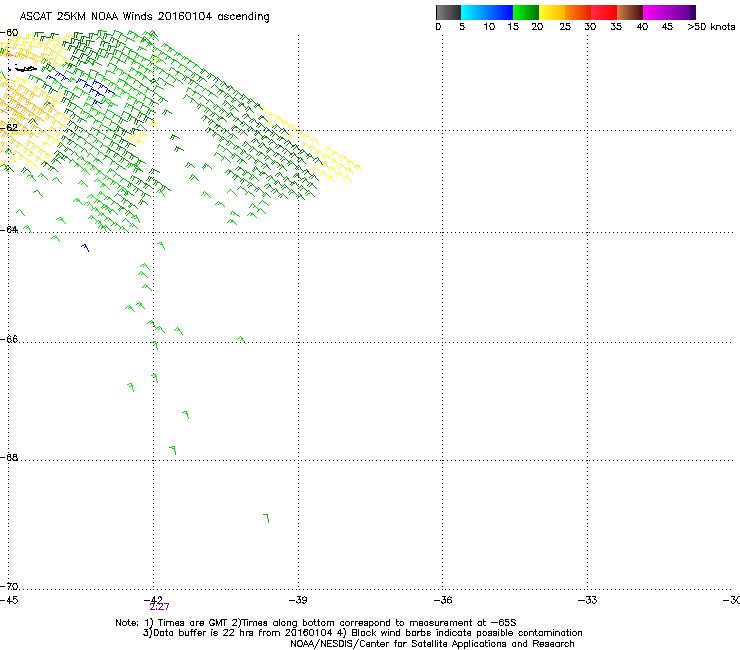
Task: Click the '25' label under the color bar
Action: click(x=565, y=27)
